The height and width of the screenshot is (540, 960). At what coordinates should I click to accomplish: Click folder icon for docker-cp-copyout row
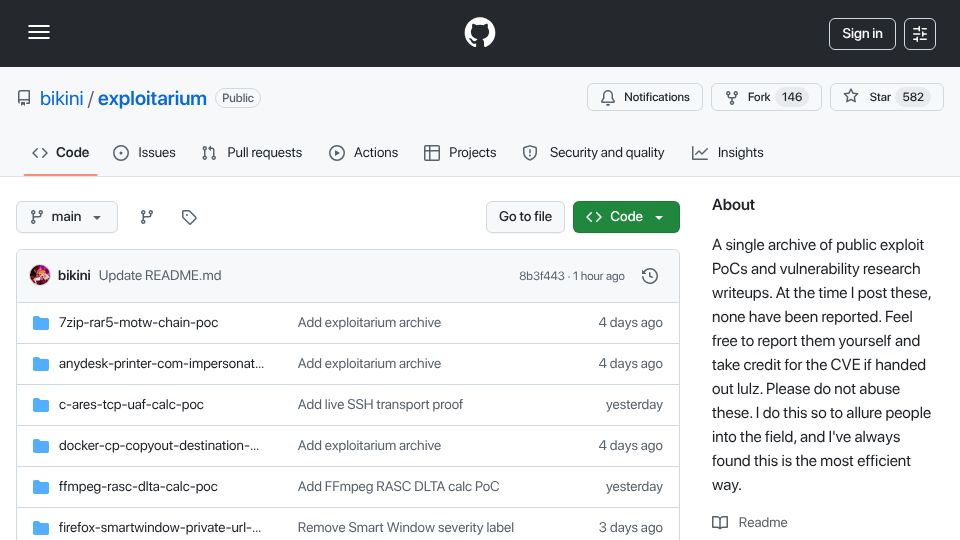pyautogui.click(x=41, y=446)
